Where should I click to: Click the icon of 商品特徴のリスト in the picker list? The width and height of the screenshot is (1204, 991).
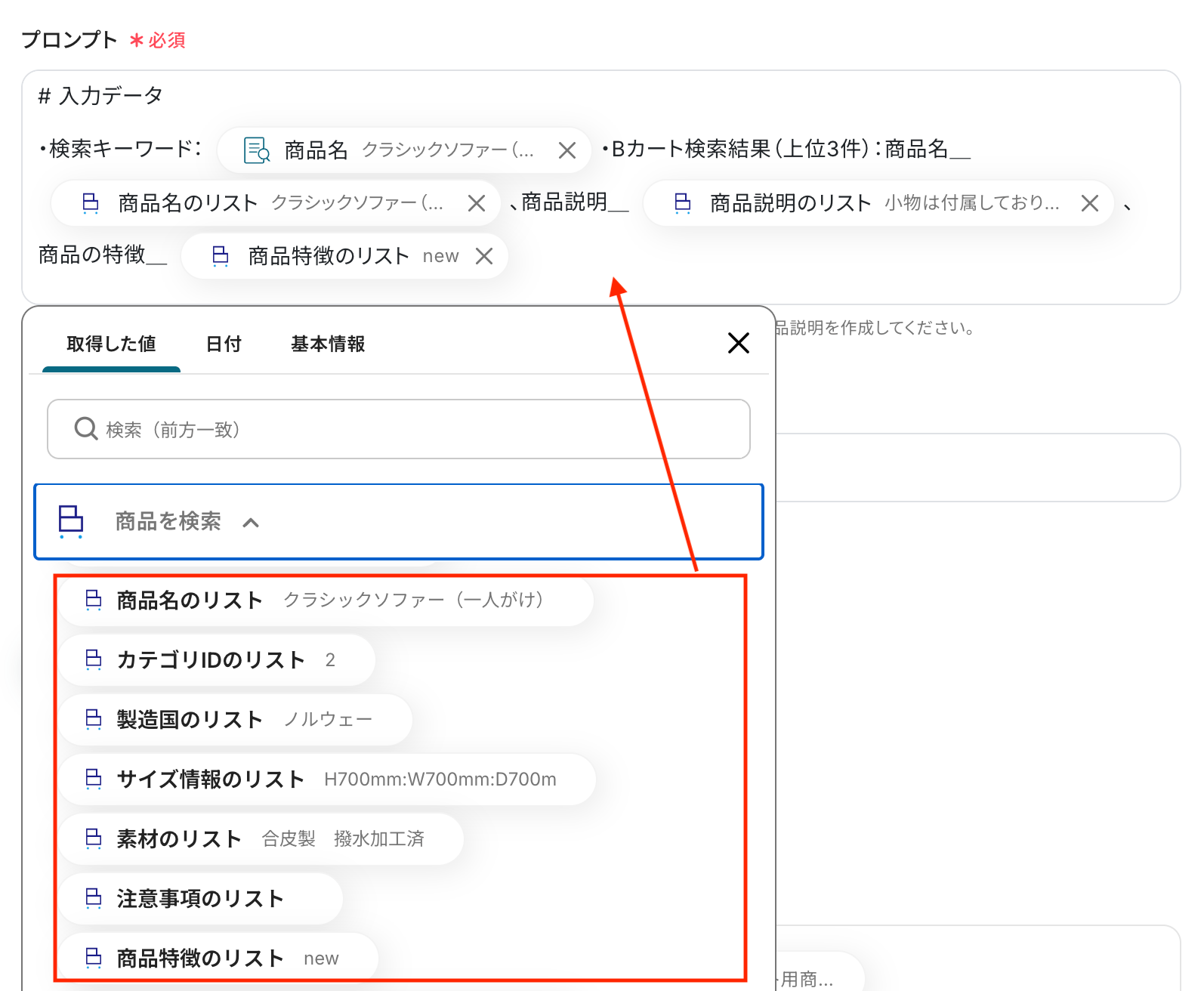[94, 959]
